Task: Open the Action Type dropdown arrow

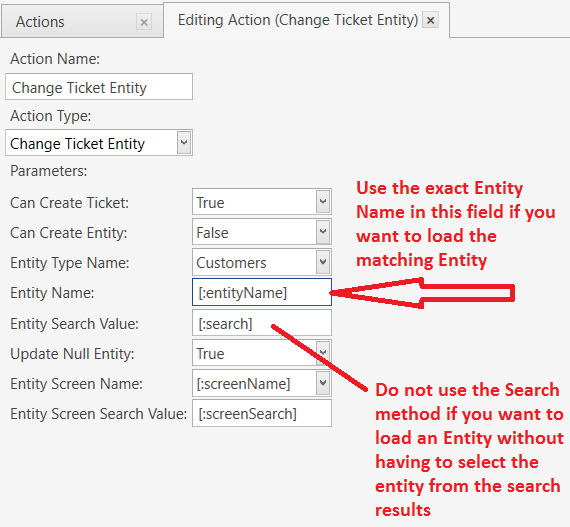Action: 184,142
